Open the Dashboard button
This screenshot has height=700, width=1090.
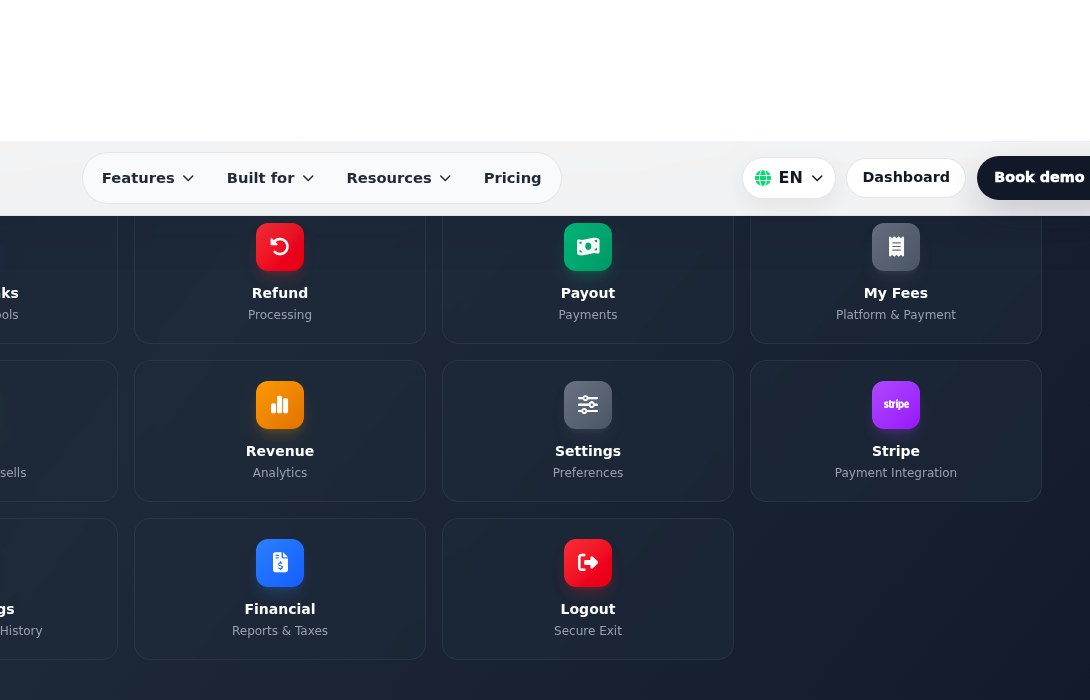tap(906, 177)
